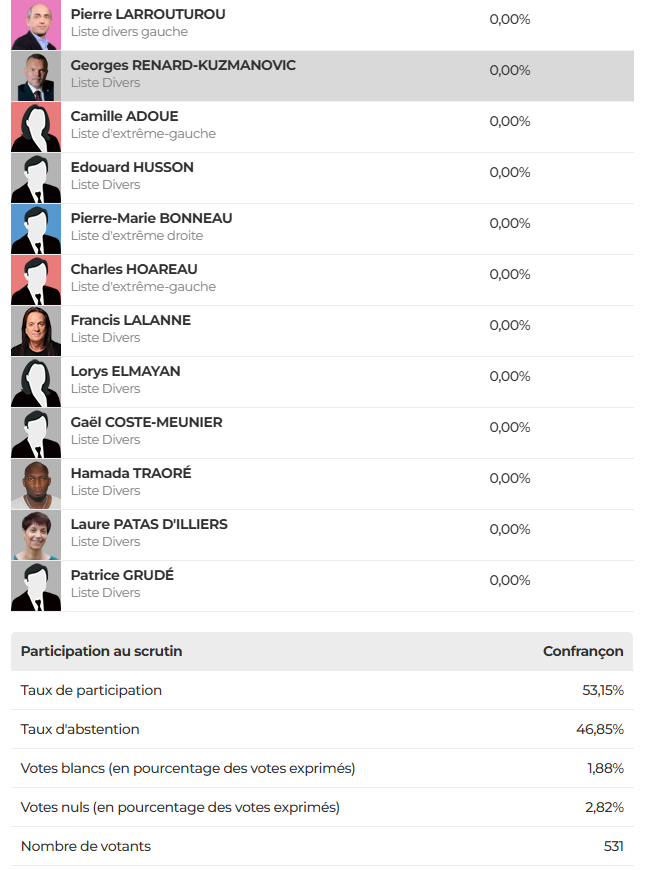The width and height of the screenshot is (648, 870).
Task: Click the Confrançon column heading
Action: pos(583,651)
